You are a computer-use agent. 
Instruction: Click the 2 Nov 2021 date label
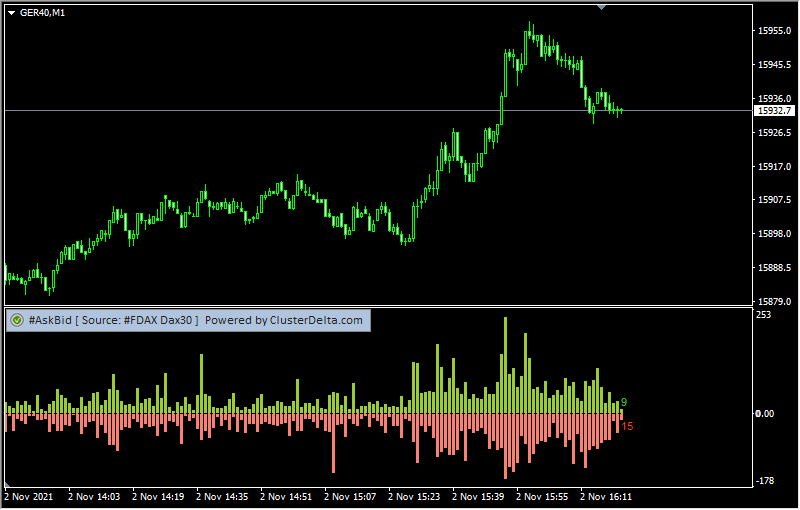click(29, 496)
